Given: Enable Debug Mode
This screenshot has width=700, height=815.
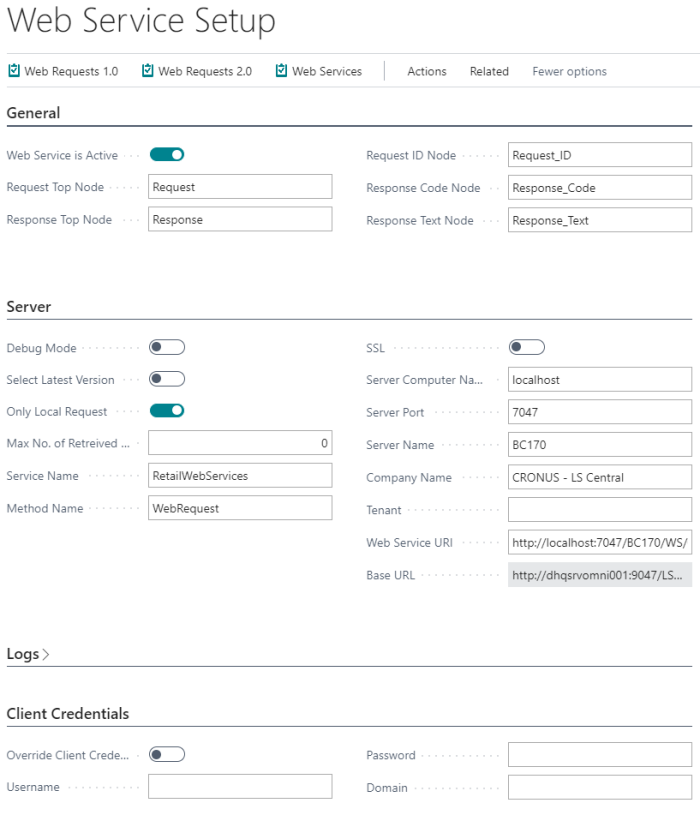Looking at the screenshot, I should point(166,347).
